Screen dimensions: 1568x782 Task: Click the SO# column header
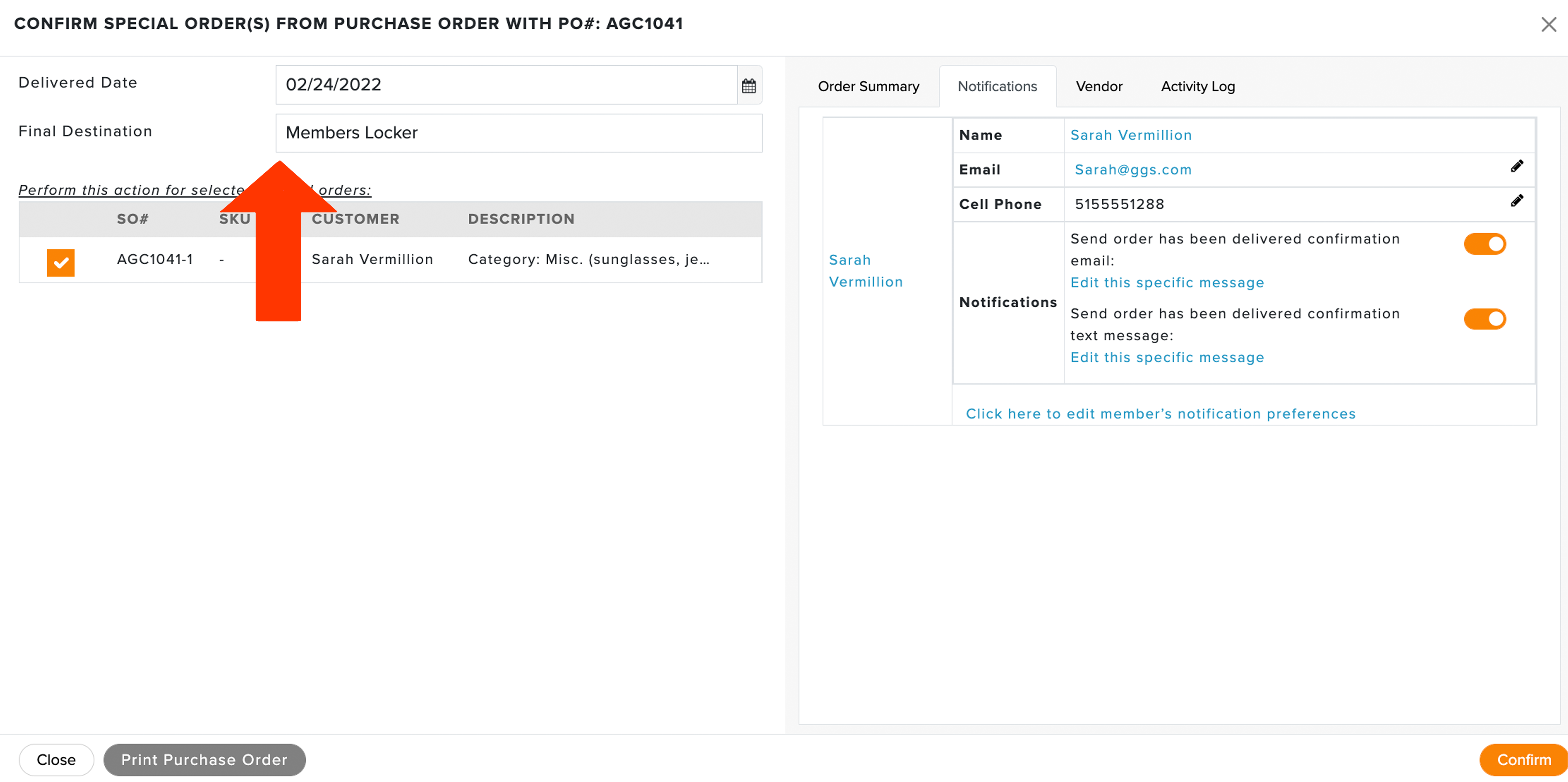(x=132, y=219)
